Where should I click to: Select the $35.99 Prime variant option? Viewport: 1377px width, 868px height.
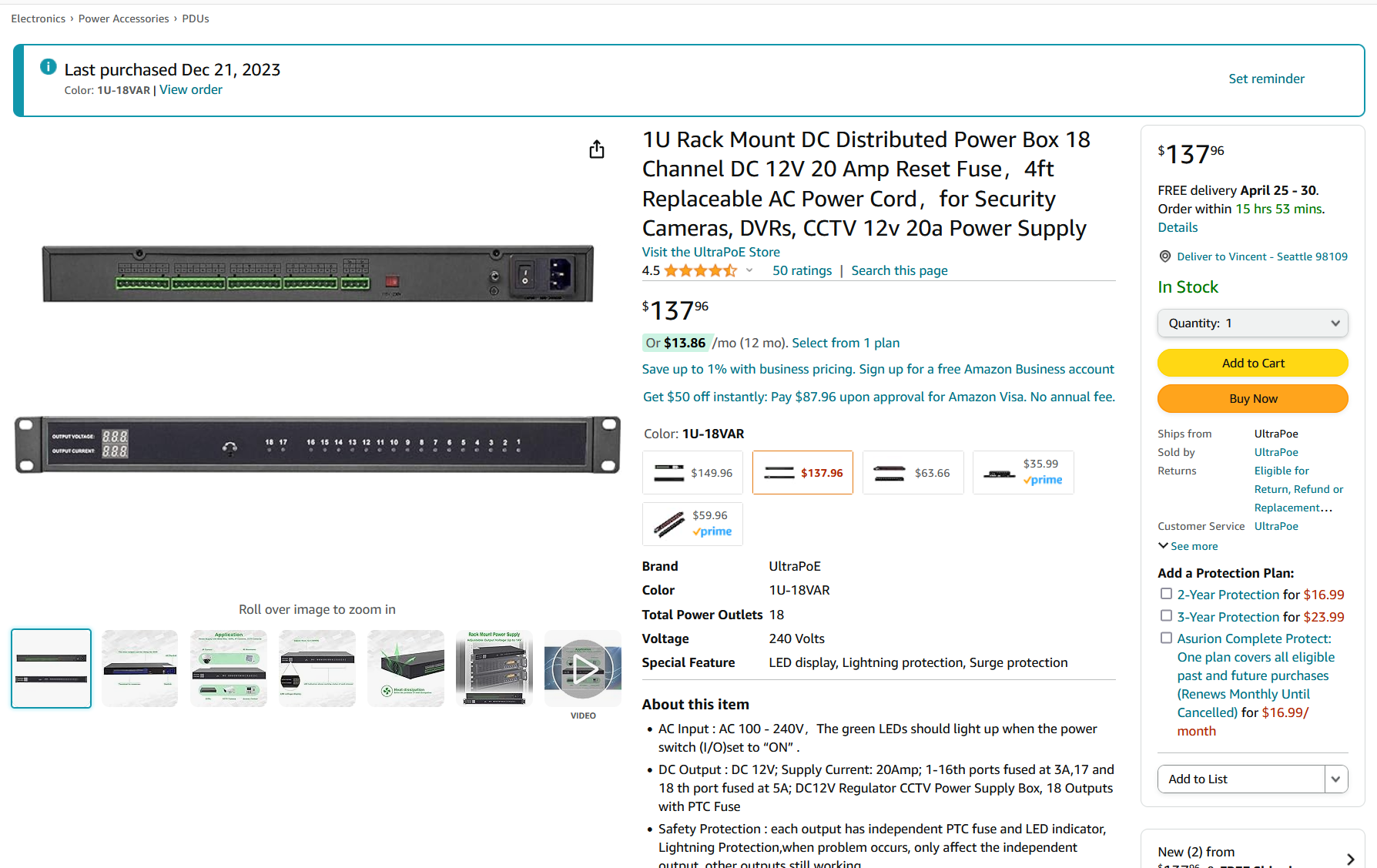pos(1023,472)
